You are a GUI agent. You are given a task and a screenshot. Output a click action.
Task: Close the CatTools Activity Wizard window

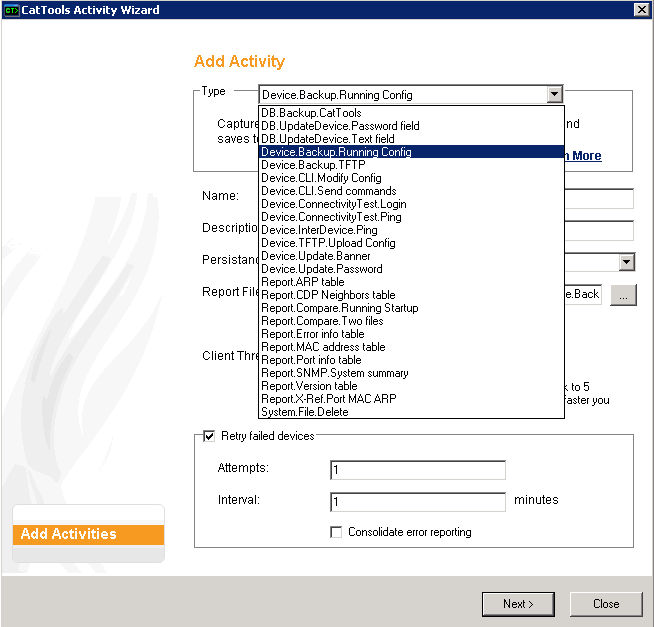coord(641,9)
